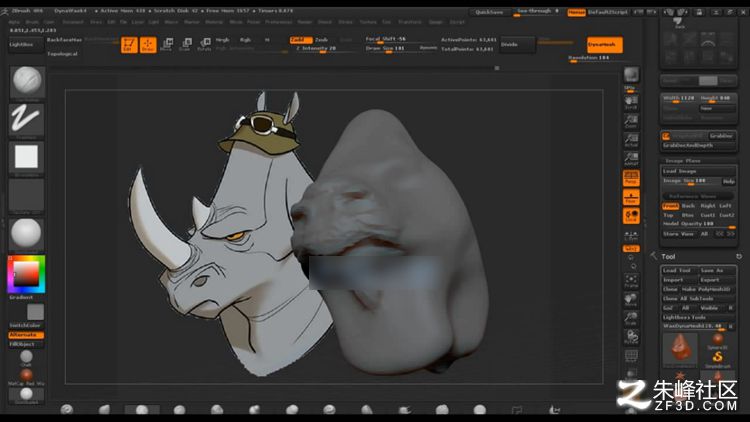Toggle the Floor grid button
Screen dimensions: 750x422
tap(631, 197)
